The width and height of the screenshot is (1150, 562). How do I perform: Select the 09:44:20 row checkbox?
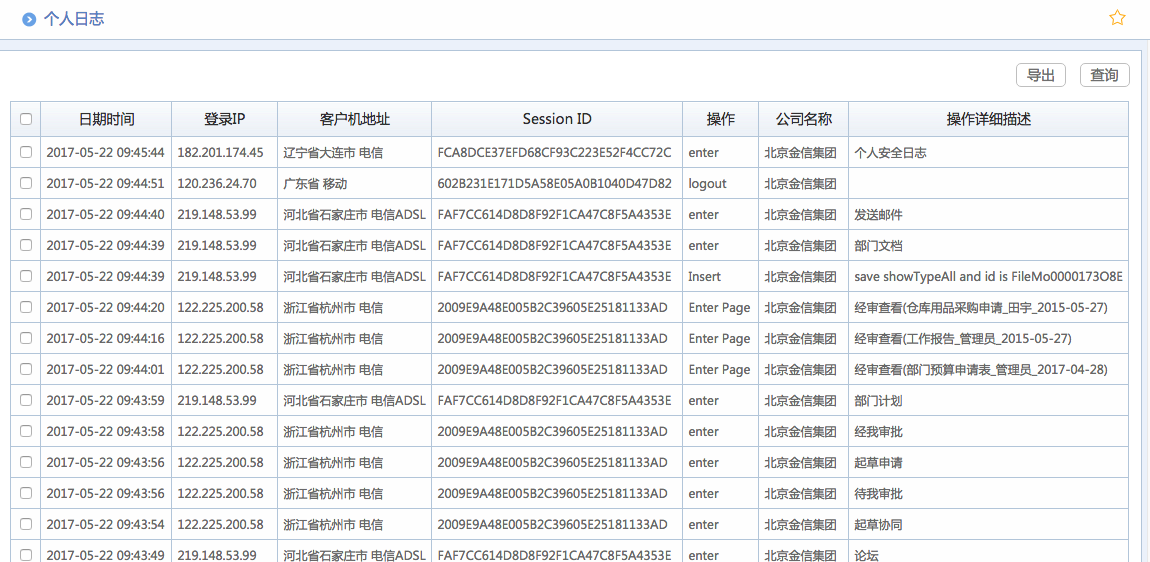click(26, 308)
